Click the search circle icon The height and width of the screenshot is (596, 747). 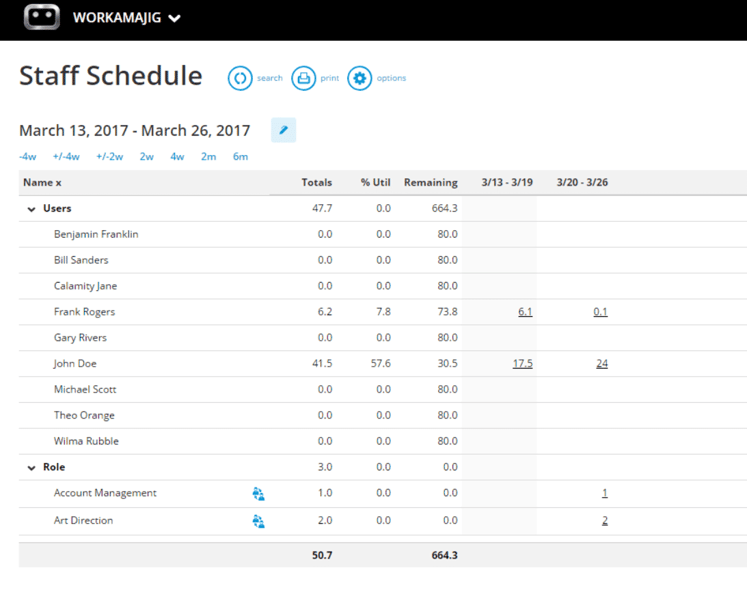(x=240, y=78)
